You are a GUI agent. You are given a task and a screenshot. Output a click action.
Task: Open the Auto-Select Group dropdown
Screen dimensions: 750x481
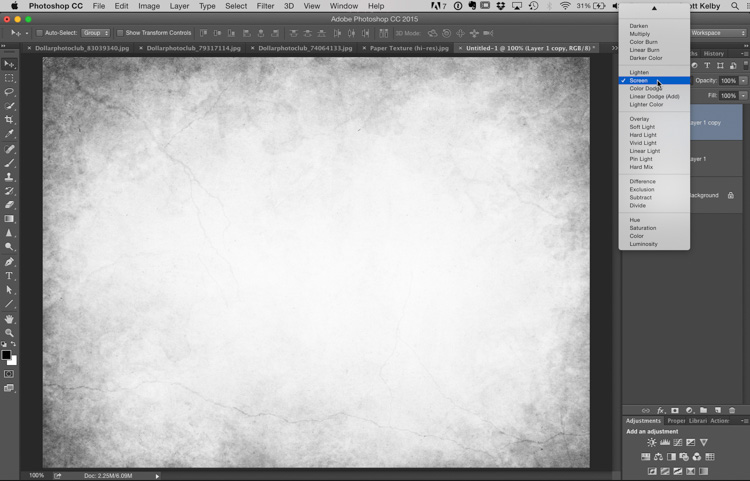click(x=96, y=33)
